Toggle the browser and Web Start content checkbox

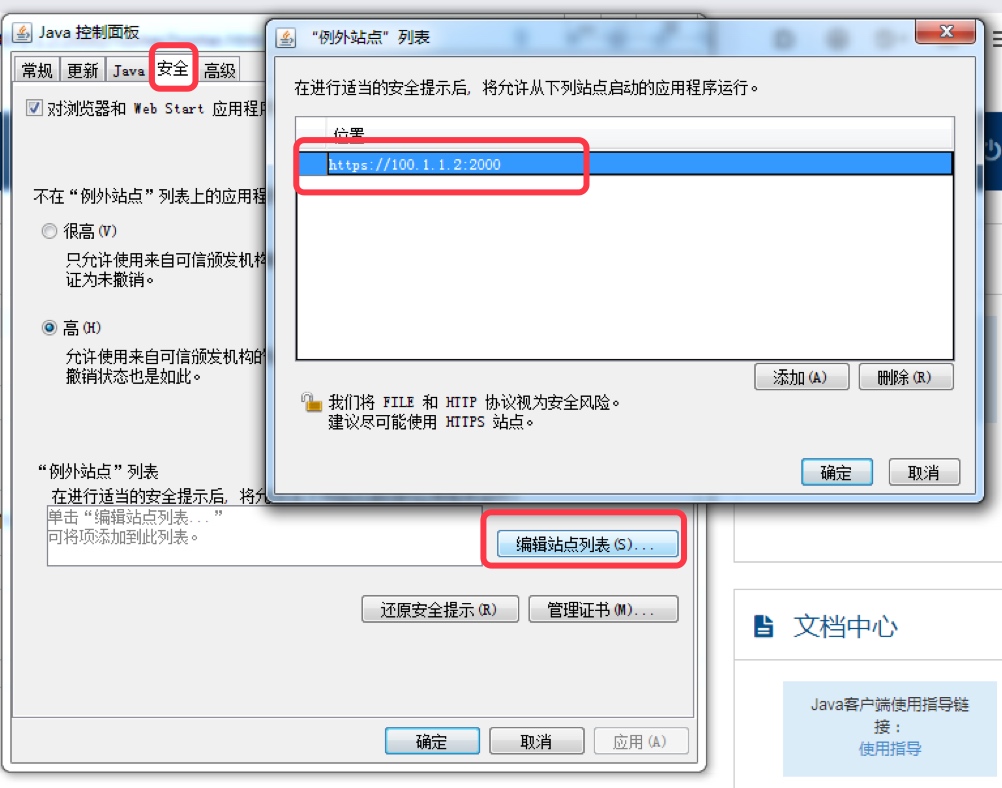coord(35,107)
